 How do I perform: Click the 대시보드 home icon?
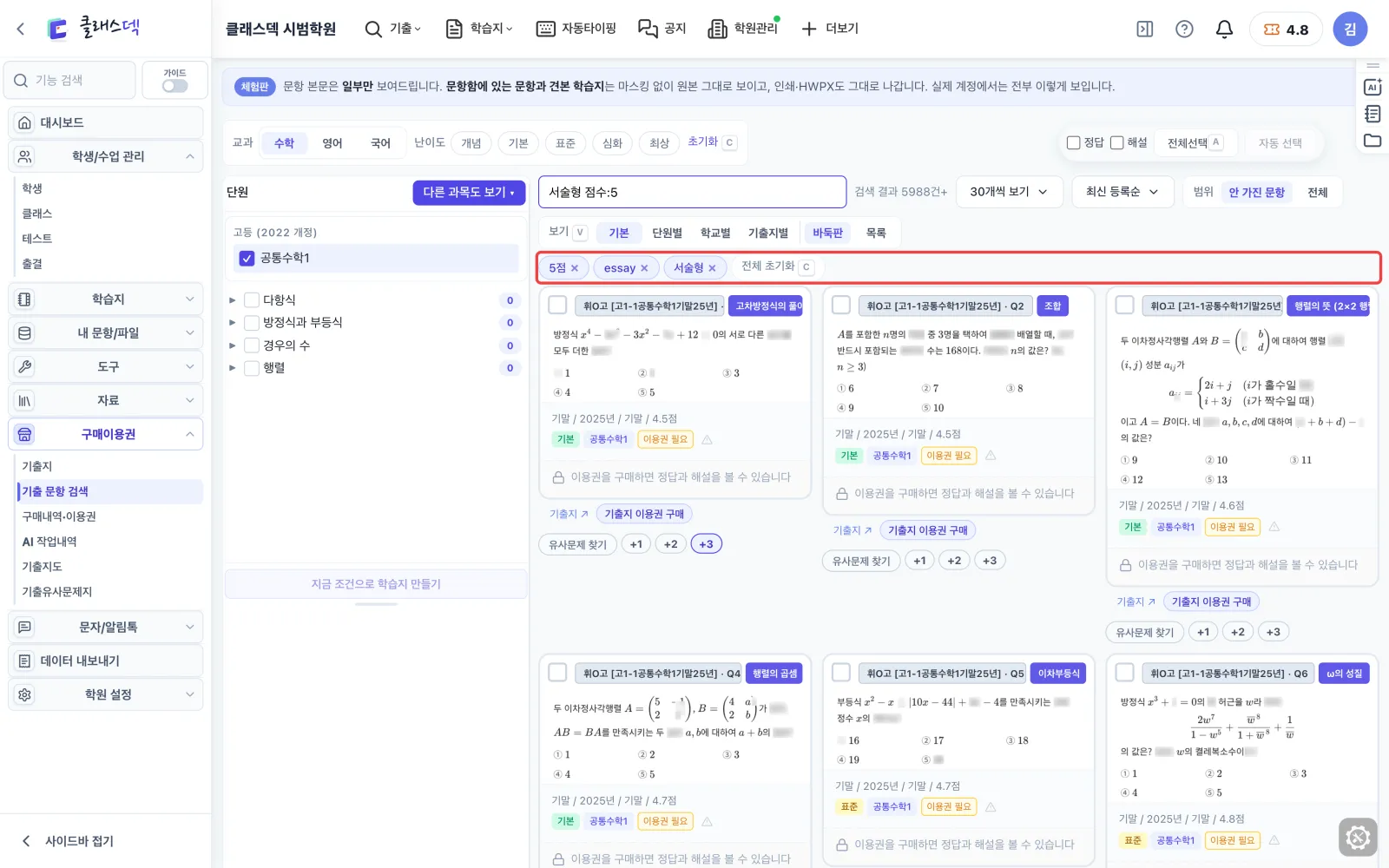pyautogui.click(x=25, y=122)
